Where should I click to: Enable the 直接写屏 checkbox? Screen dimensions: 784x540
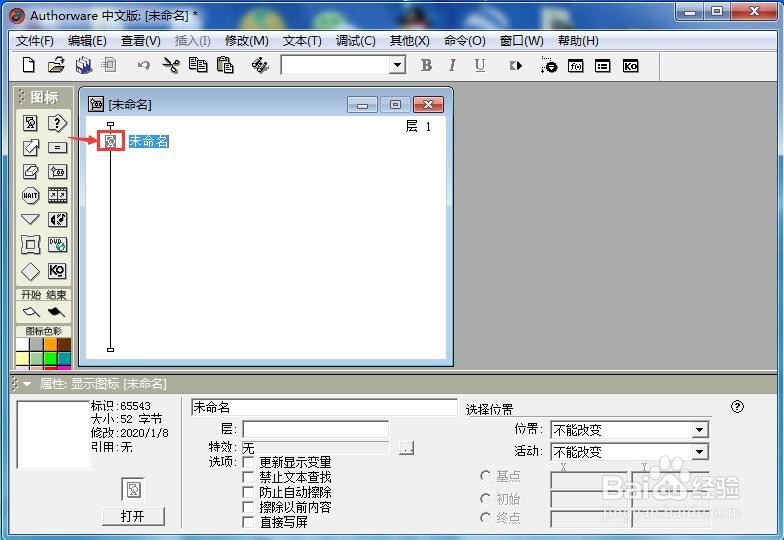(248, 522)
